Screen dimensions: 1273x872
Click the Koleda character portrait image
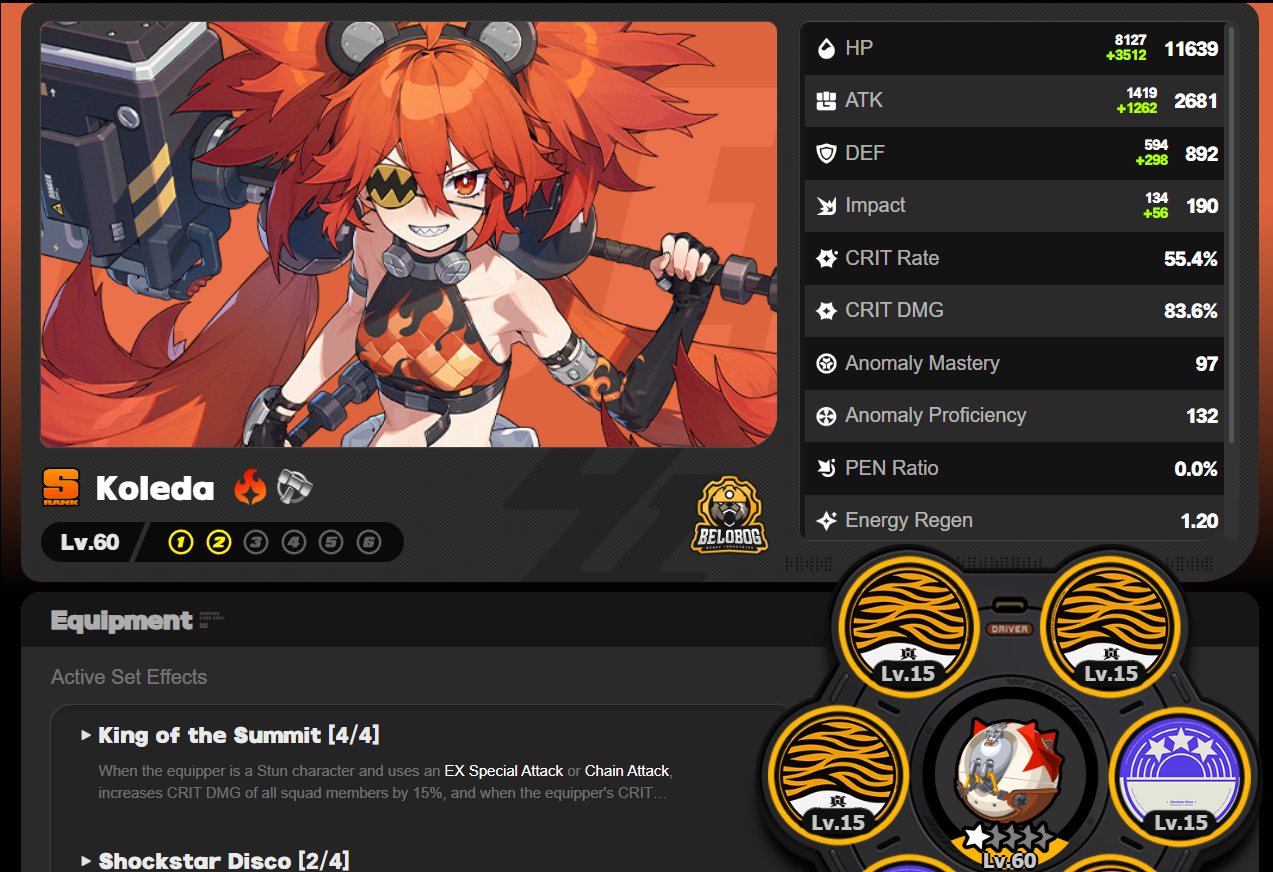click(408, 234)
